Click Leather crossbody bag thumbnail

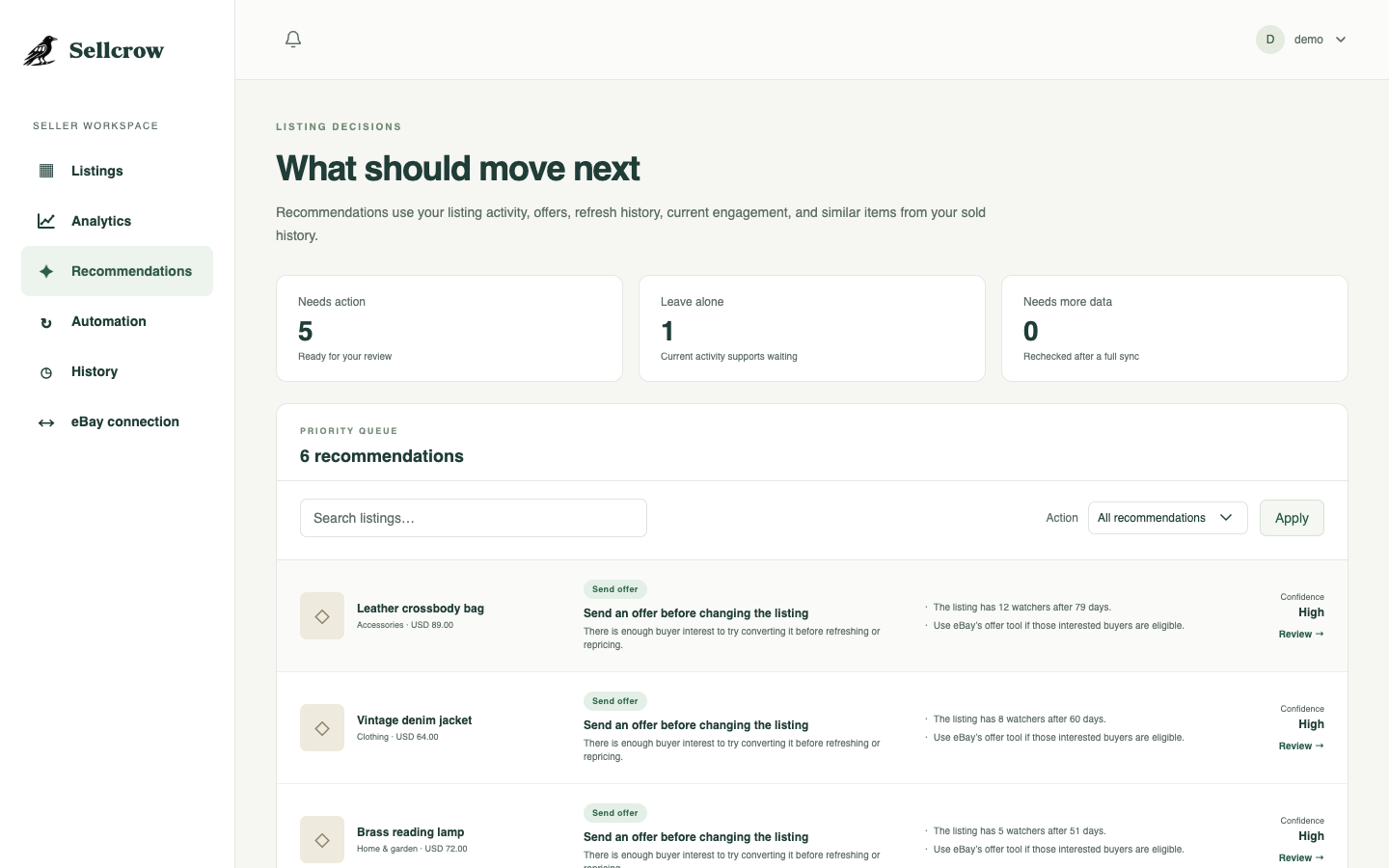pos(322,616)
